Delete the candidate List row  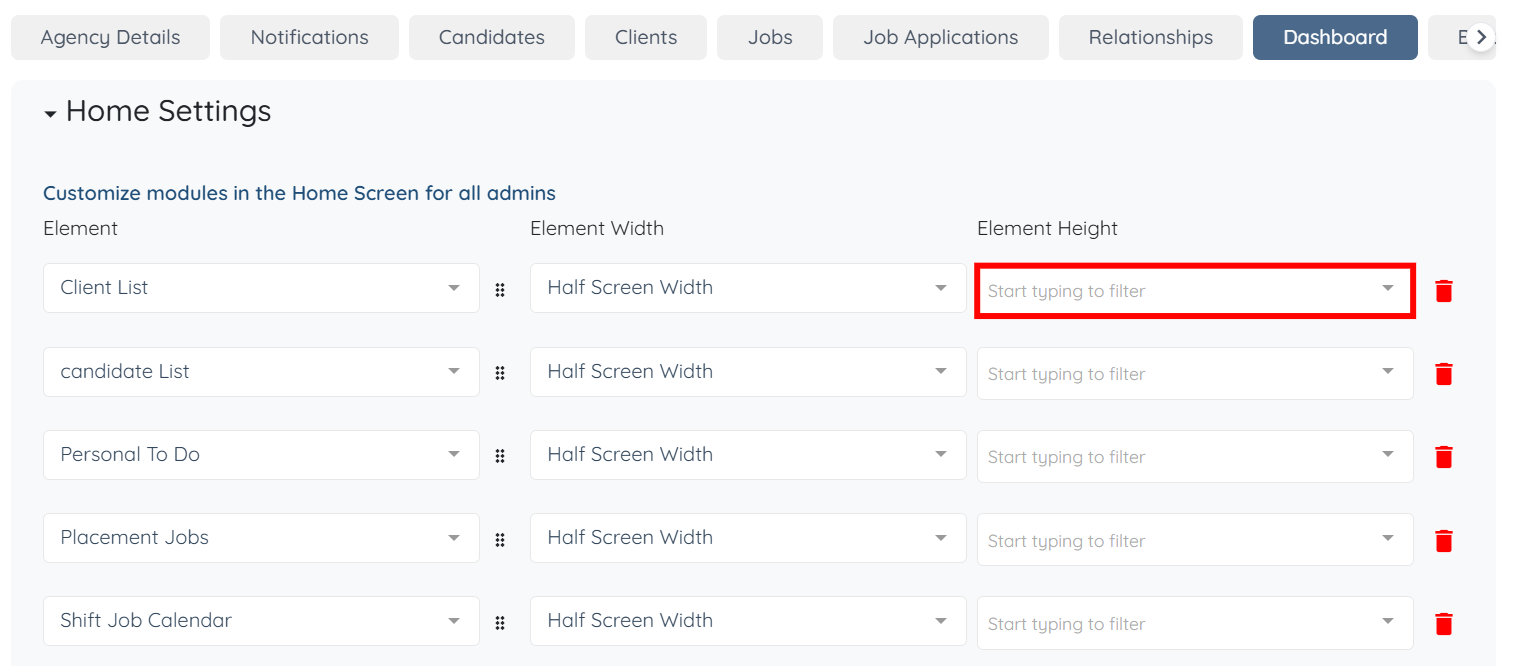click(x=1443, y=374)
